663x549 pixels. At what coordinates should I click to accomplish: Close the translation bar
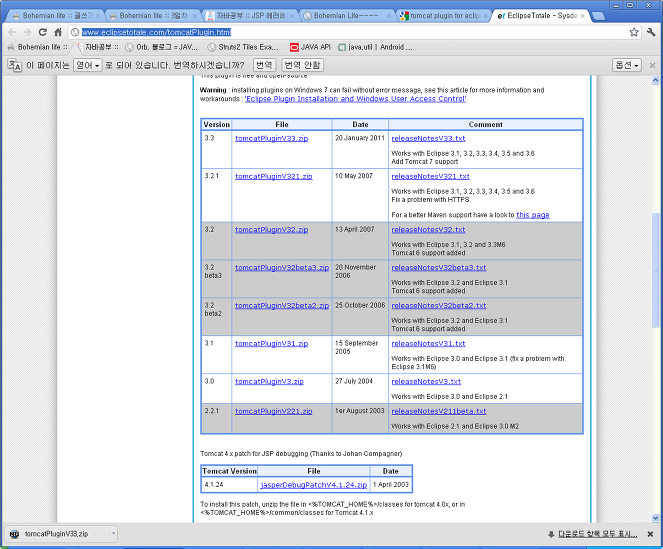point(652,65)
